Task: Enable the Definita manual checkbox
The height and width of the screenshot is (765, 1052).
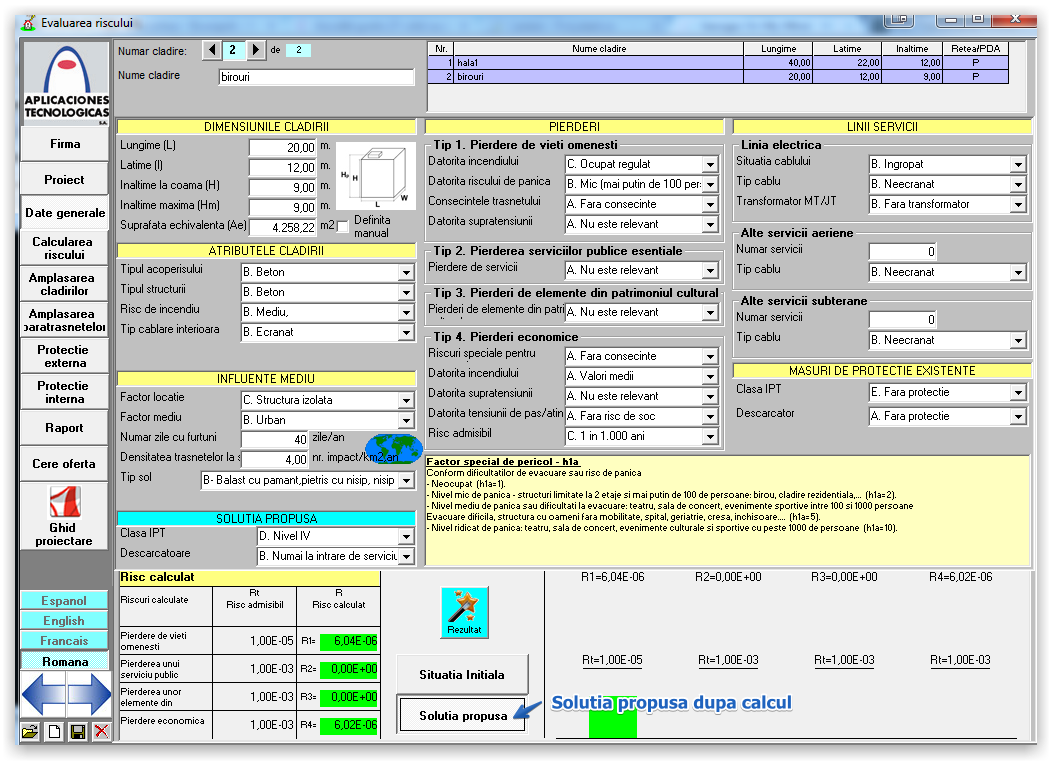Action: point(343,227)
